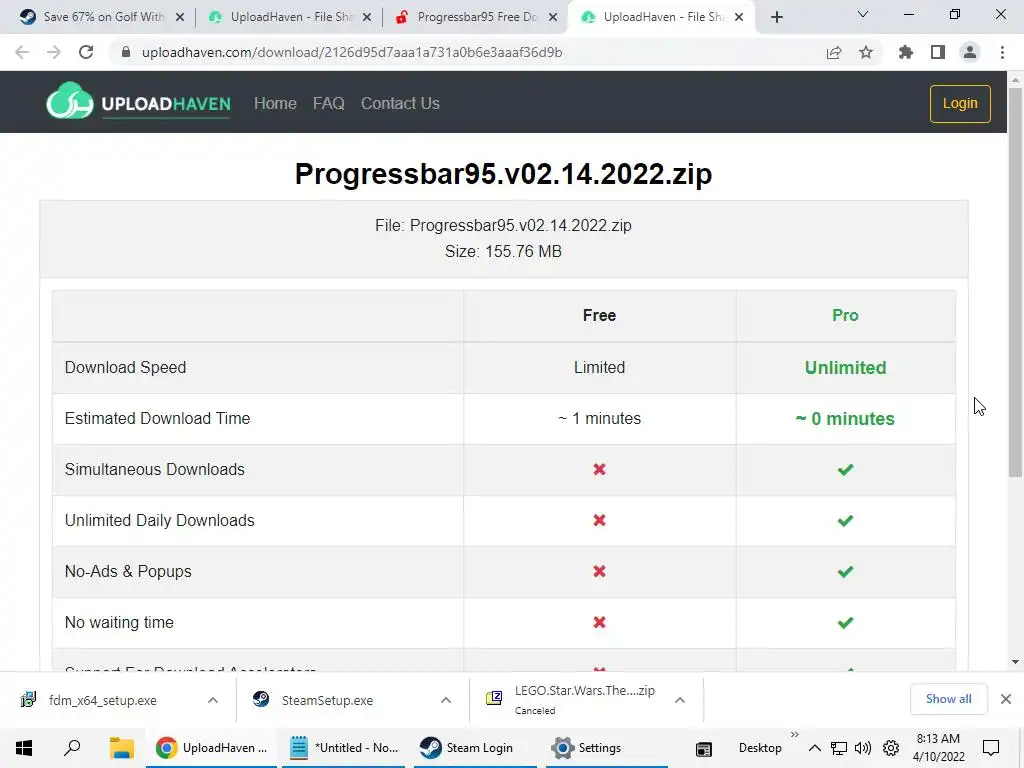This screenshot has height=768, width=1024.
Task: Open Contact Us in site navigation
Action: point(400,103)
